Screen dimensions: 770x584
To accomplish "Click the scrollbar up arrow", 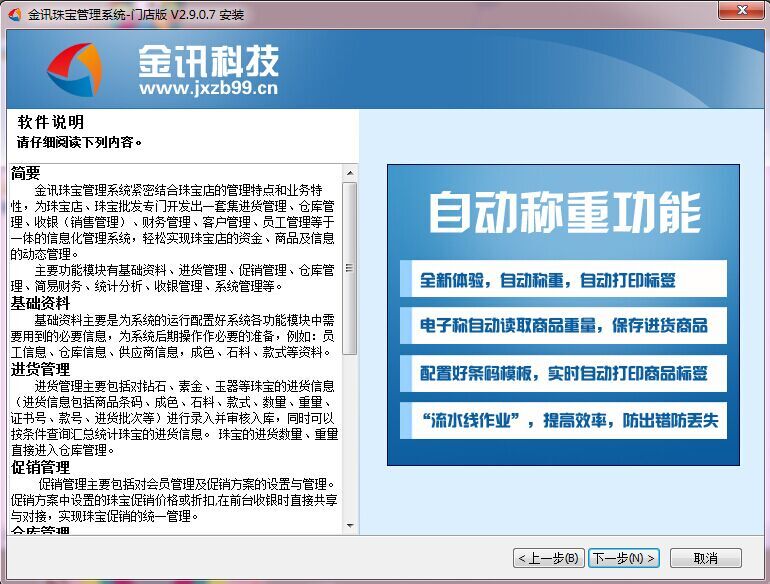I will click(x=350, y=173).
